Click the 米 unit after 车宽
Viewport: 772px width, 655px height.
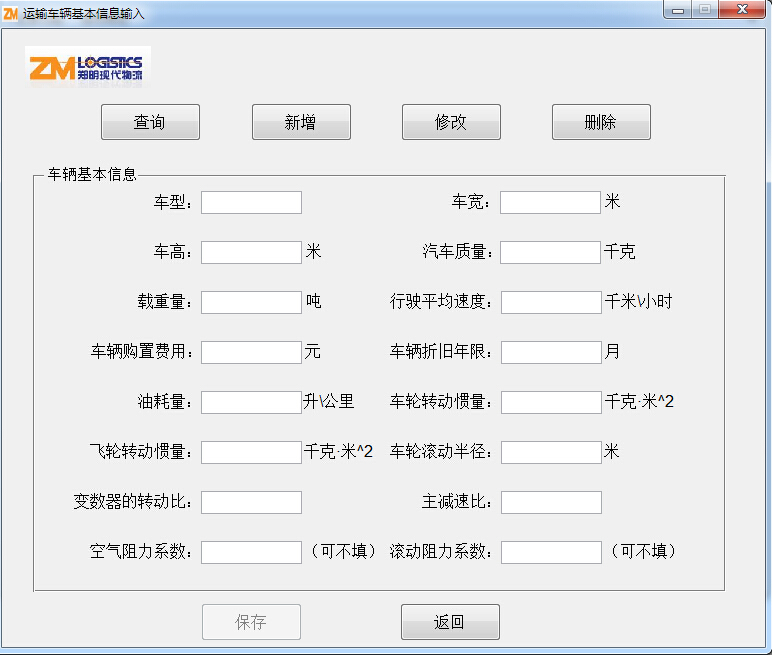[612, 201]
